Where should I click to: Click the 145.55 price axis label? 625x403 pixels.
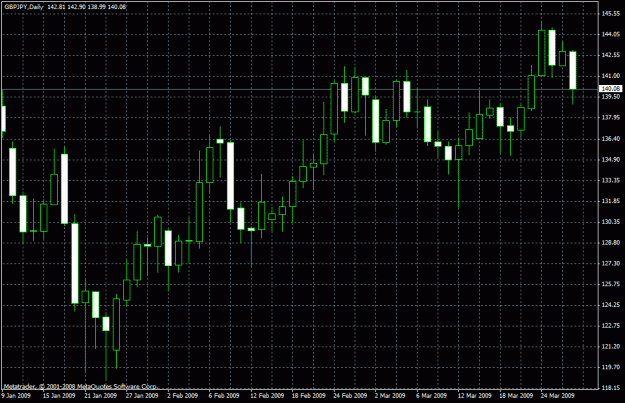[x=611, y=14]
